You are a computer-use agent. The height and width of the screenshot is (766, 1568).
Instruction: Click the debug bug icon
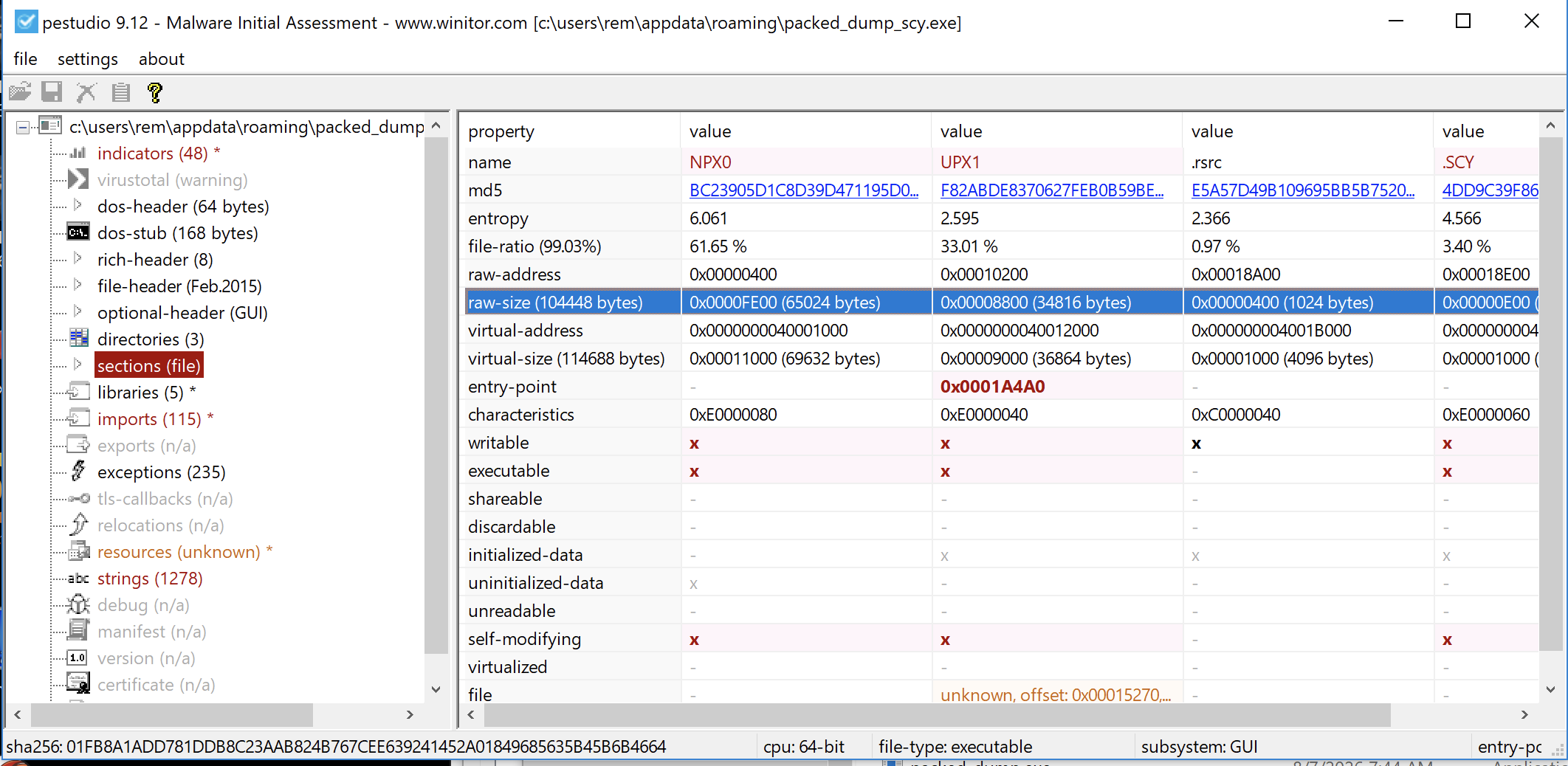point(78,605)
